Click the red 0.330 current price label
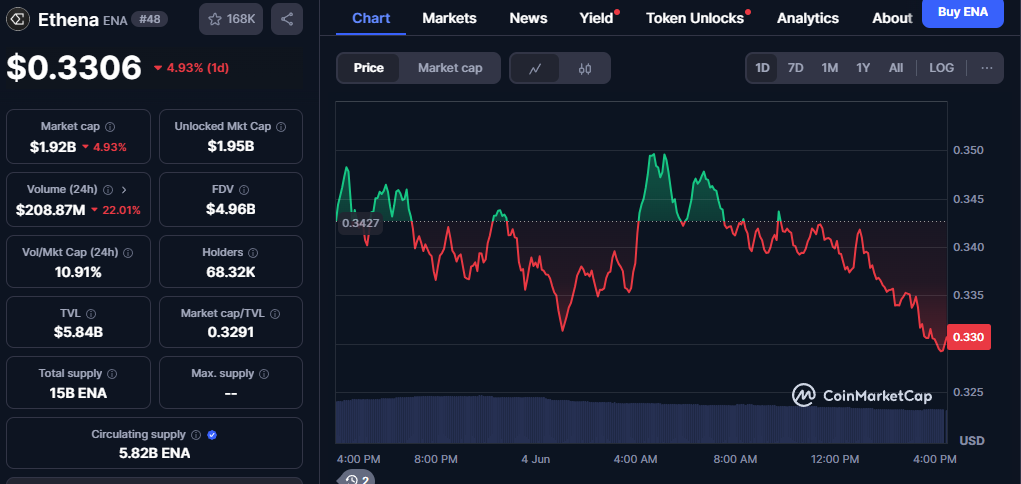The height and width of the screenshot is (484, 1021). (968, 337)
